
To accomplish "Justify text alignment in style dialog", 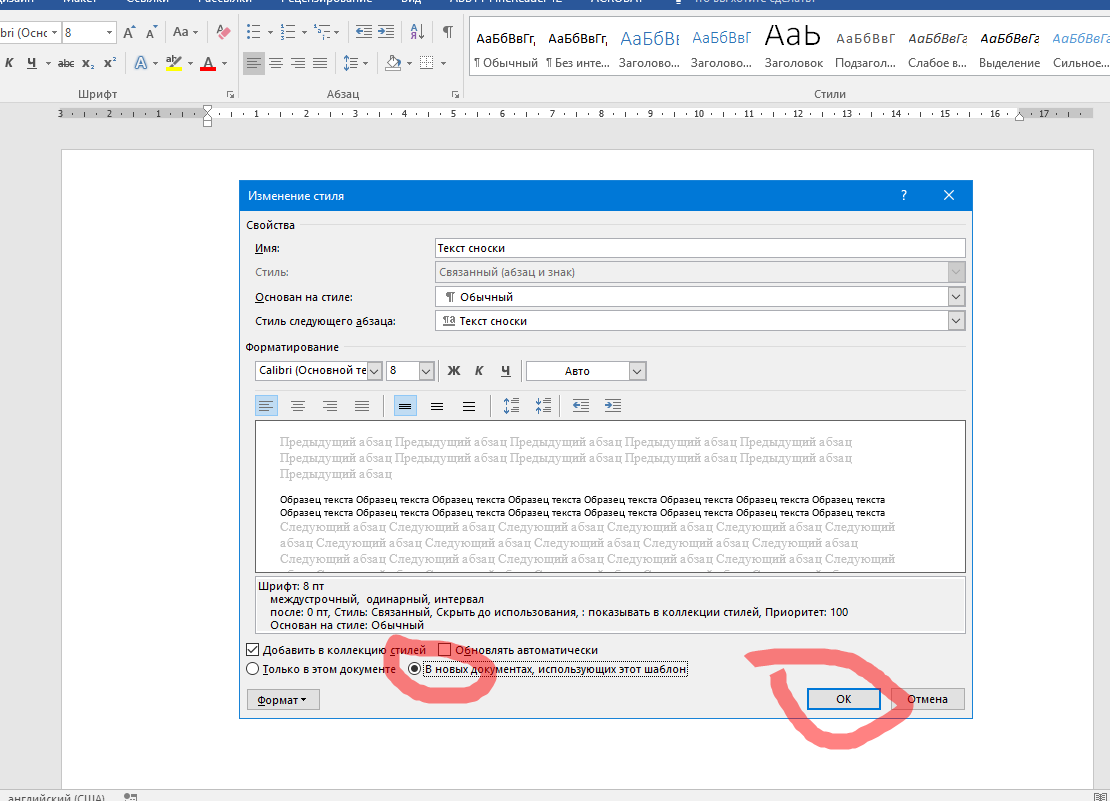I will point(362,406).
